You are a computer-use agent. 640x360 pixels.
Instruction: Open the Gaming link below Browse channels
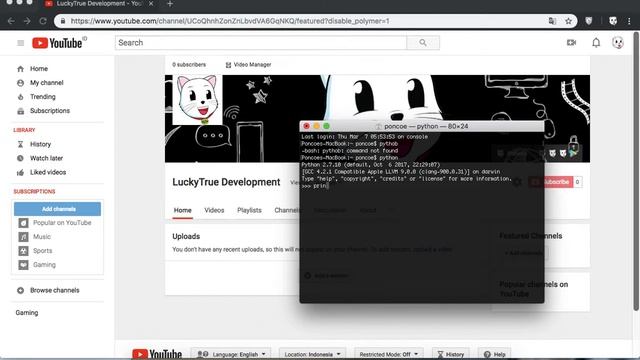point(27,313)
